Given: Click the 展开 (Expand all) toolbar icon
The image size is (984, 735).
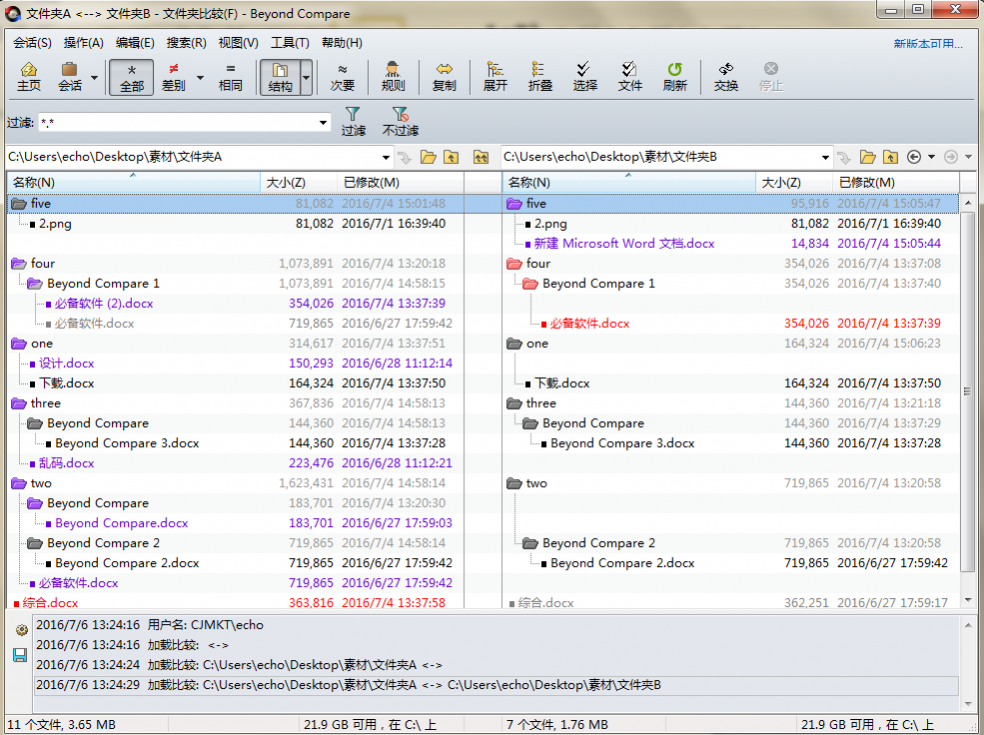Looking at the screenshot, I should click(495, 76).
